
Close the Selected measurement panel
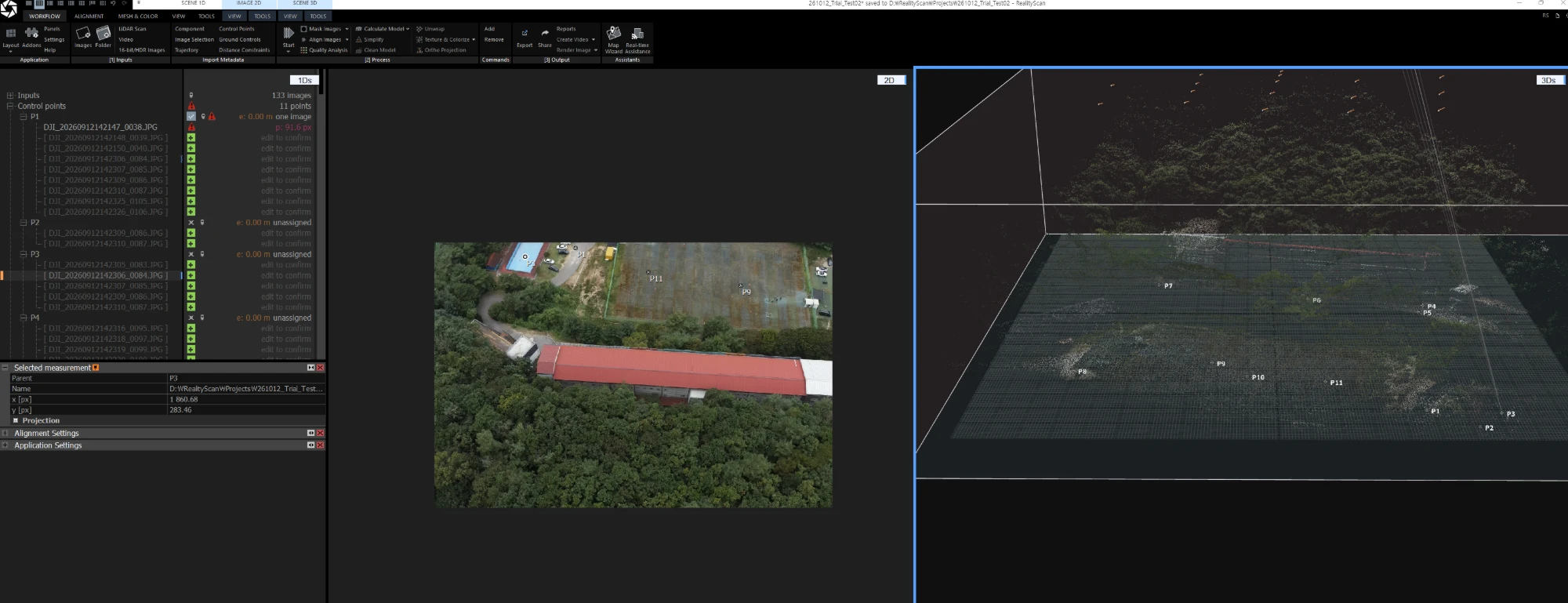[x=320, y=368]
